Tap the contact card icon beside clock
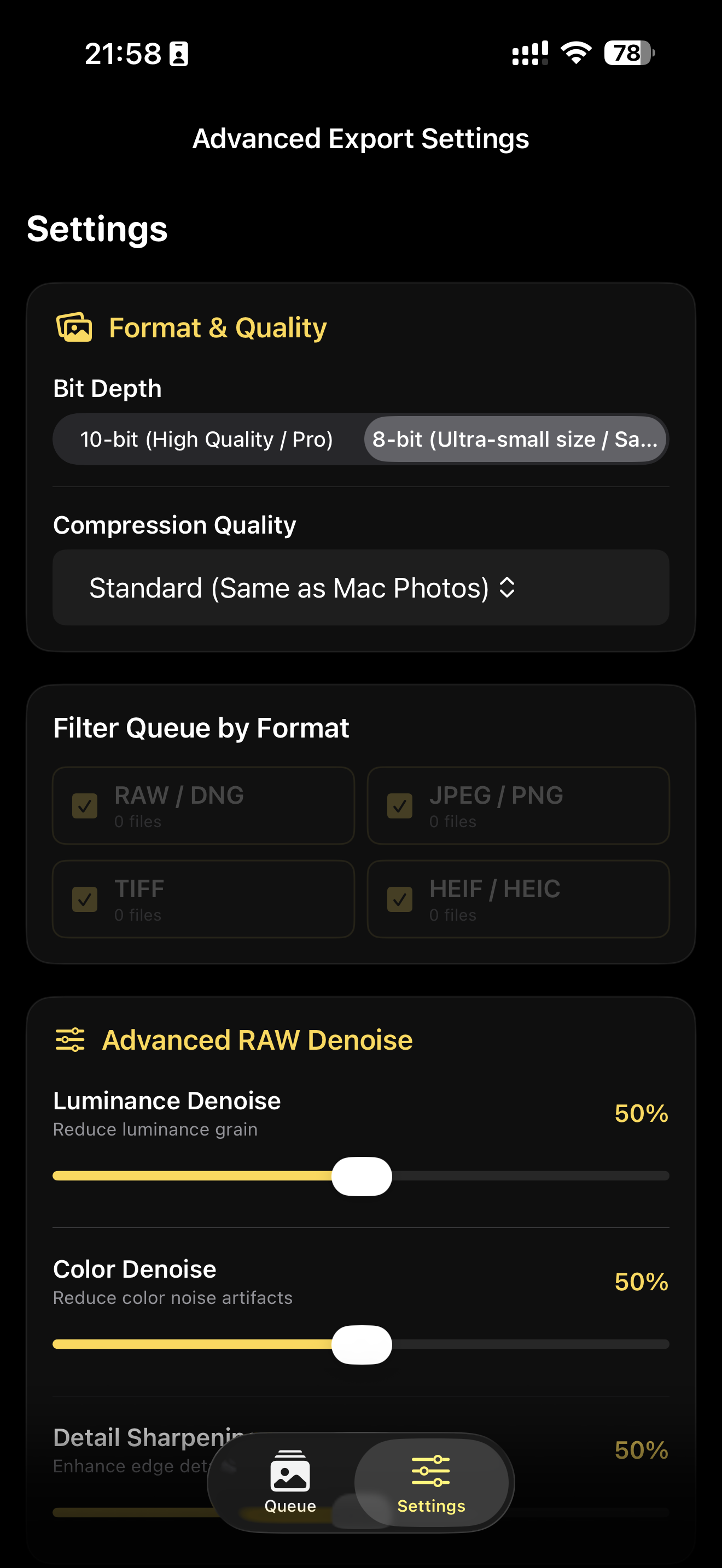The height and width of the screenshot is (1568, 722). [178, 54]
